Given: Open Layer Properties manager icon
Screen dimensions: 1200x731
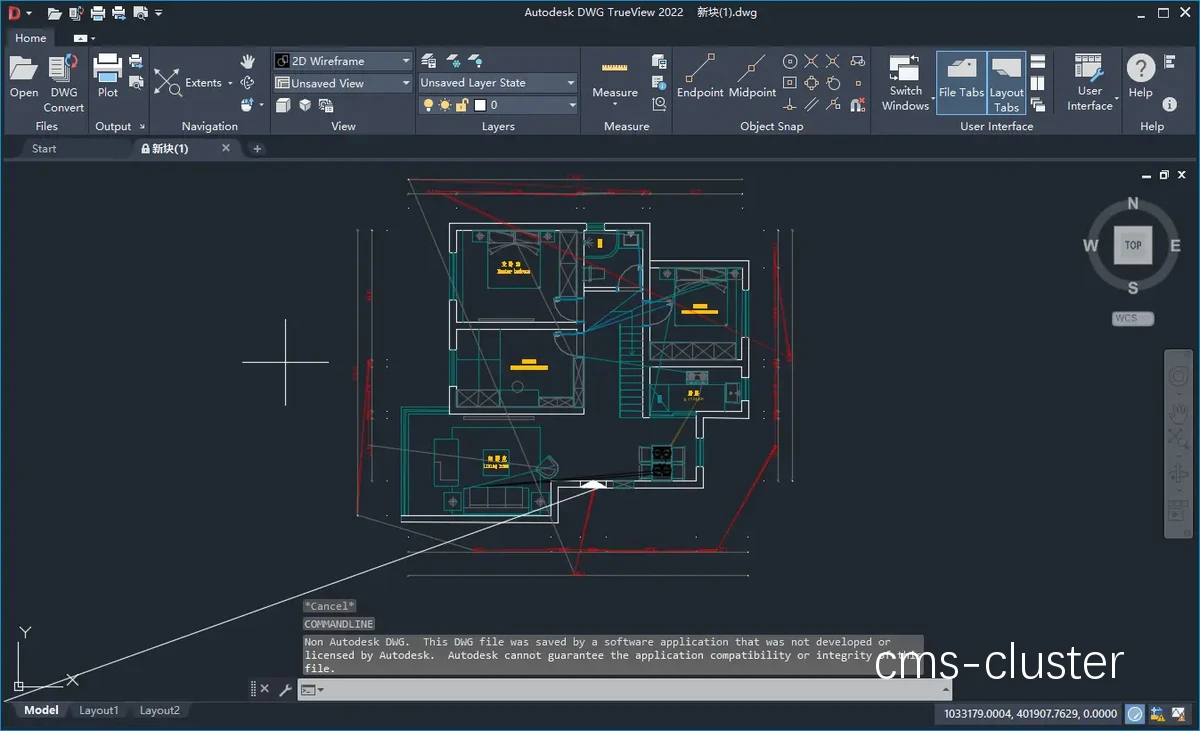Looking at the screenshot, I should [x=429, y=61].
